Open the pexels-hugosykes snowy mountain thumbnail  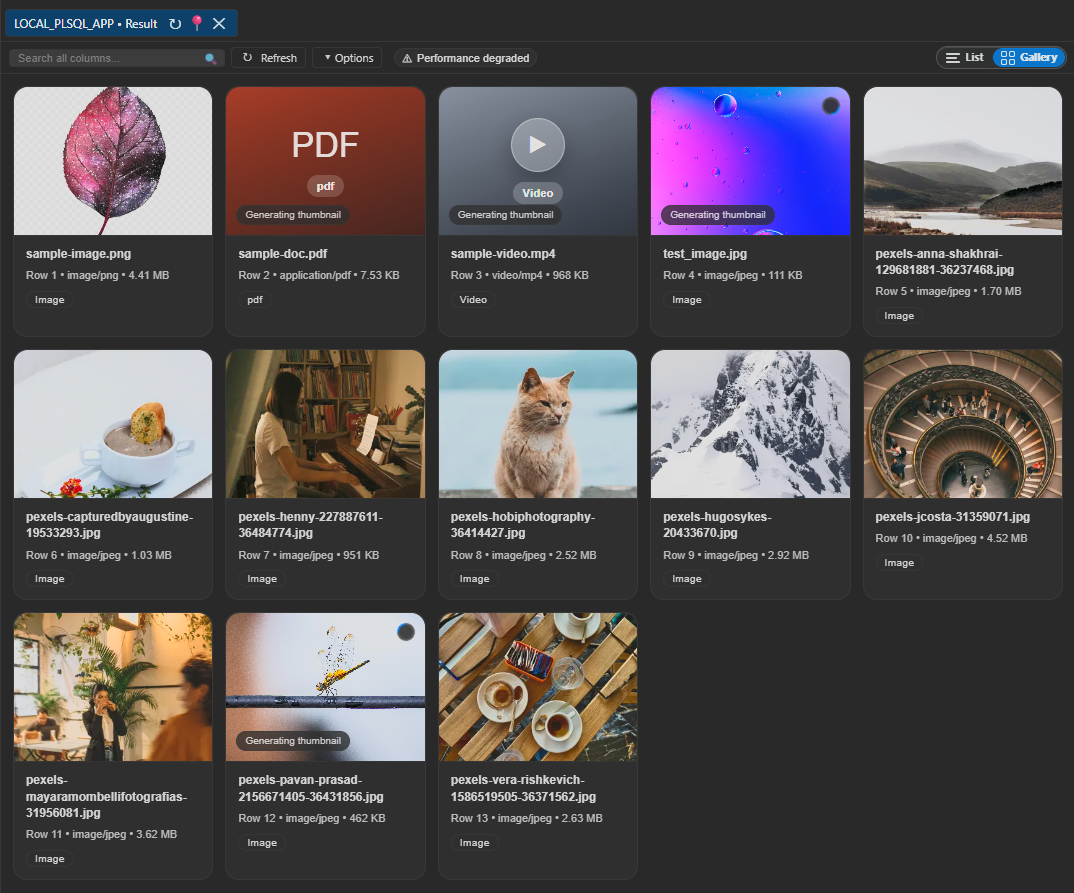(x=750, y=424)
